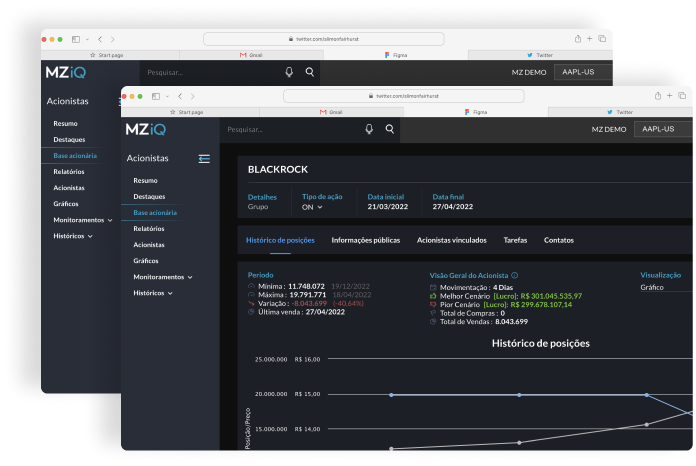Viewport: 696px width, 466px height.
Task: Click the clock icon beside Última venda
Action: click(251, 312)
